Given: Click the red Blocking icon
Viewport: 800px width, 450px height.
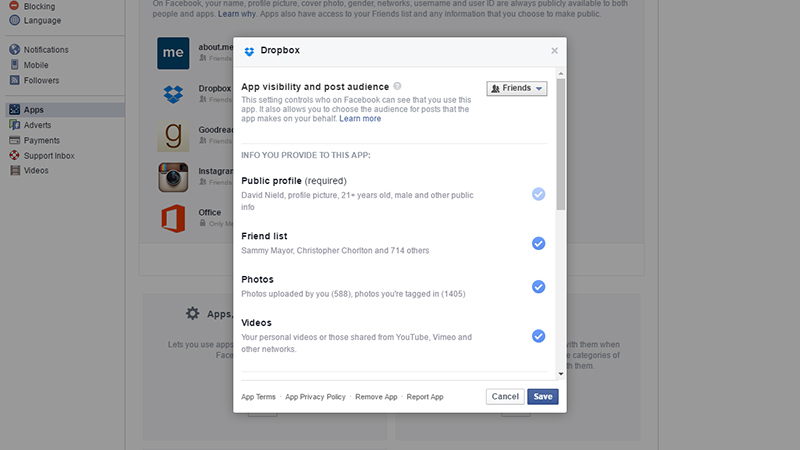Looking at the screenshot, I should pyautogui.click(x=14, y=6).
